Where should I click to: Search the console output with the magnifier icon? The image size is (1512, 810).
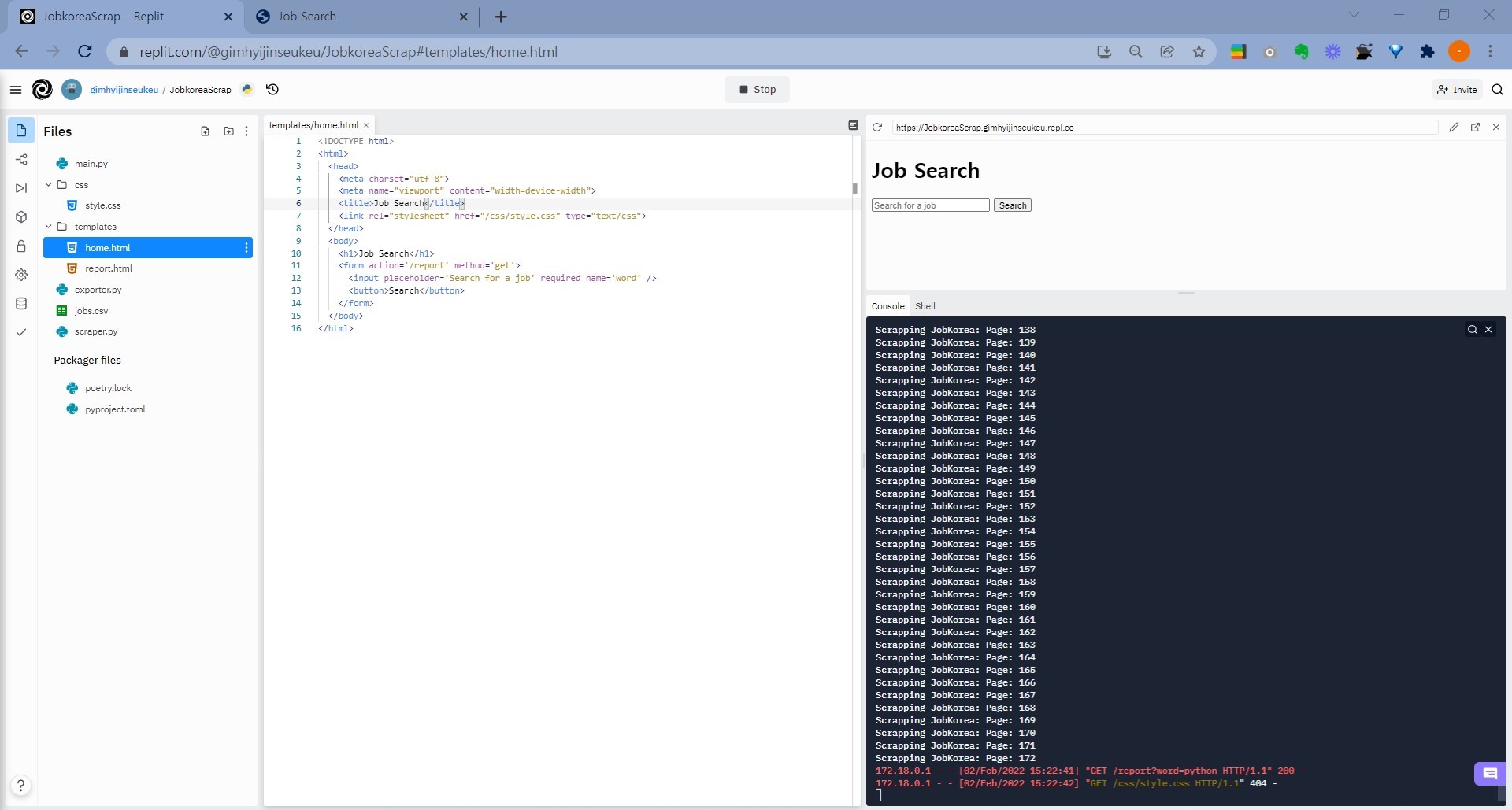(1472, 329)
